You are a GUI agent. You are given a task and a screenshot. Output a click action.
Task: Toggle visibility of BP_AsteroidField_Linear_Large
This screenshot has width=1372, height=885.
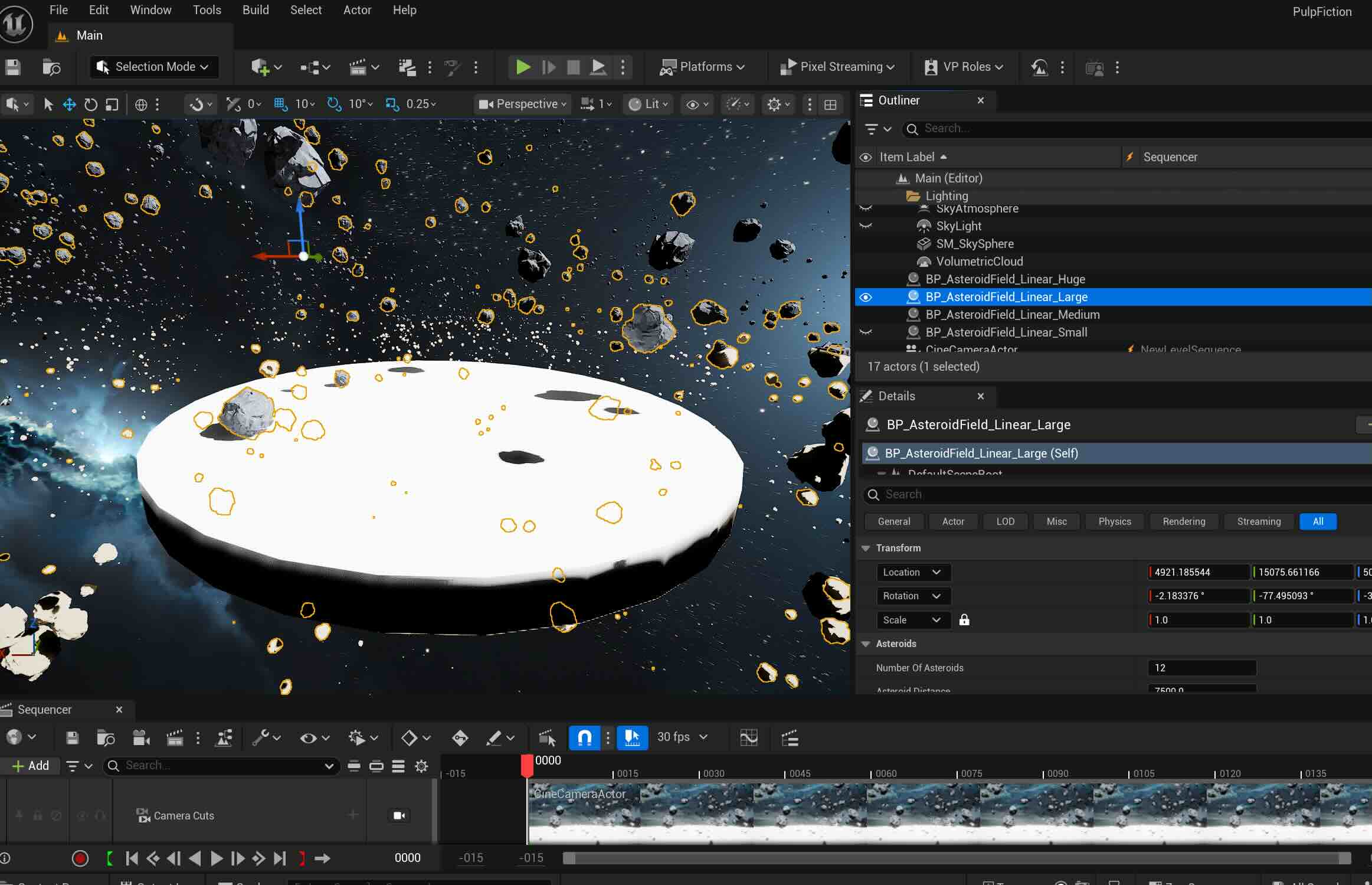pos(865,297)
